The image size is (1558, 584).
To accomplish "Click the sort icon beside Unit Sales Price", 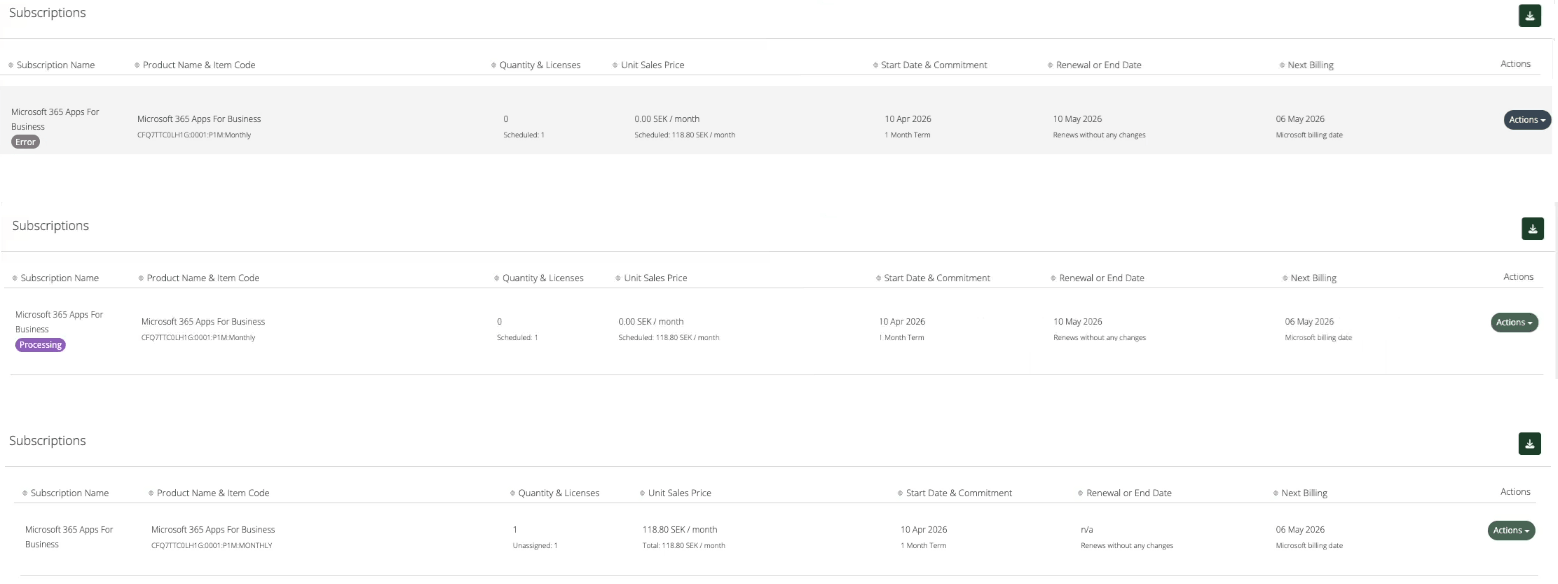I will [x=614, y=64].
